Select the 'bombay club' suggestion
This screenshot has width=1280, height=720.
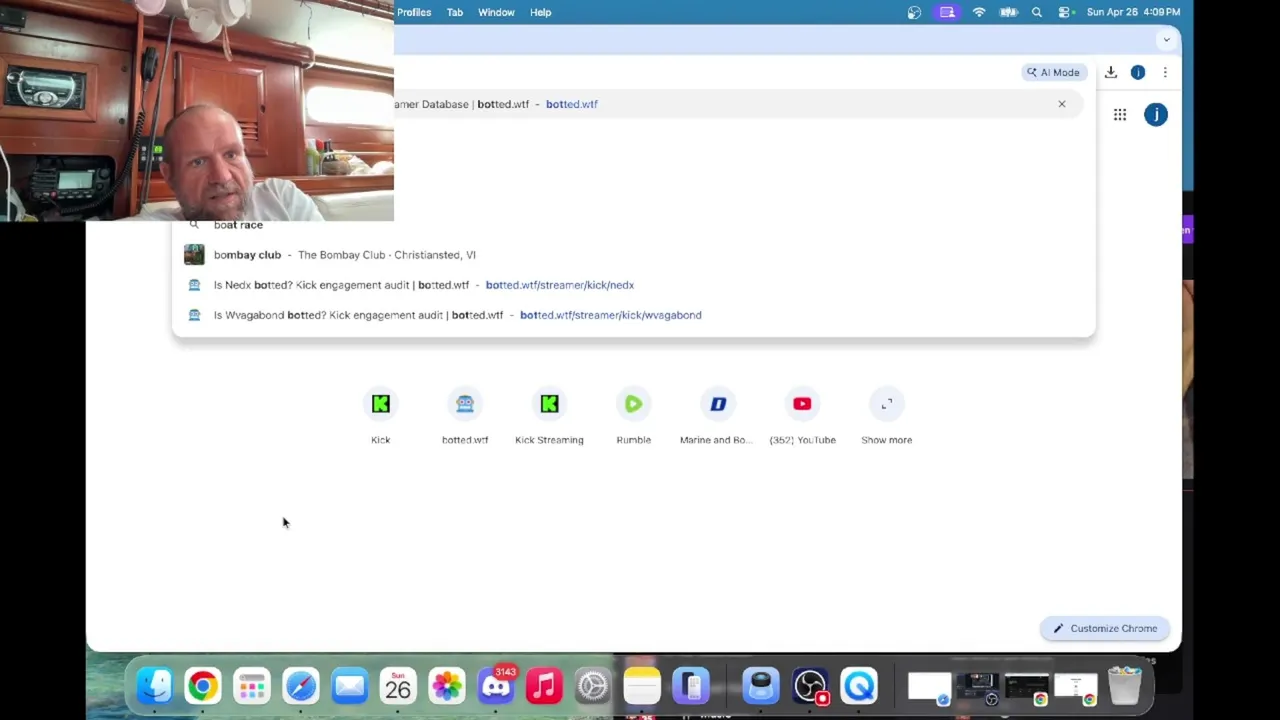click(x=633, y=255)
